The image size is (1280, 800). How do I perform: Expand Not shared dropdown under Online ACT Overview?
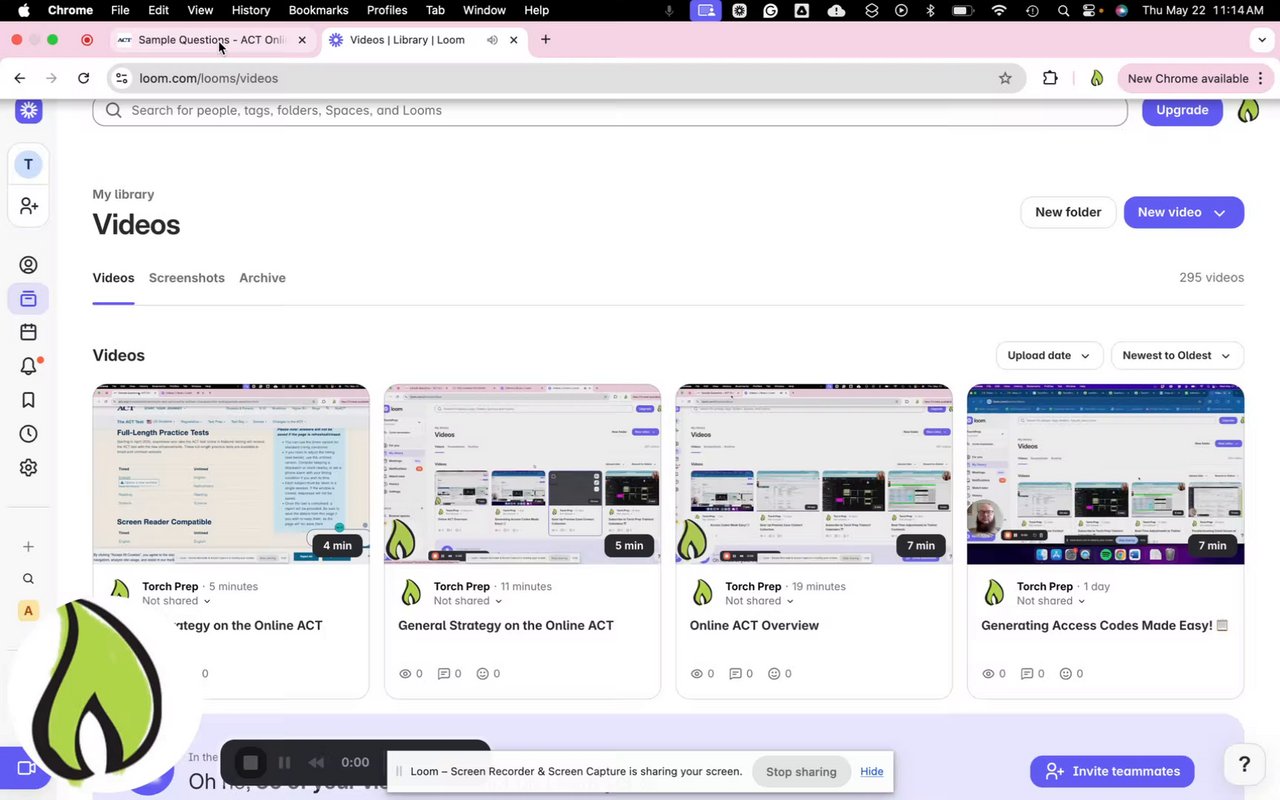[x=759, y=601]
